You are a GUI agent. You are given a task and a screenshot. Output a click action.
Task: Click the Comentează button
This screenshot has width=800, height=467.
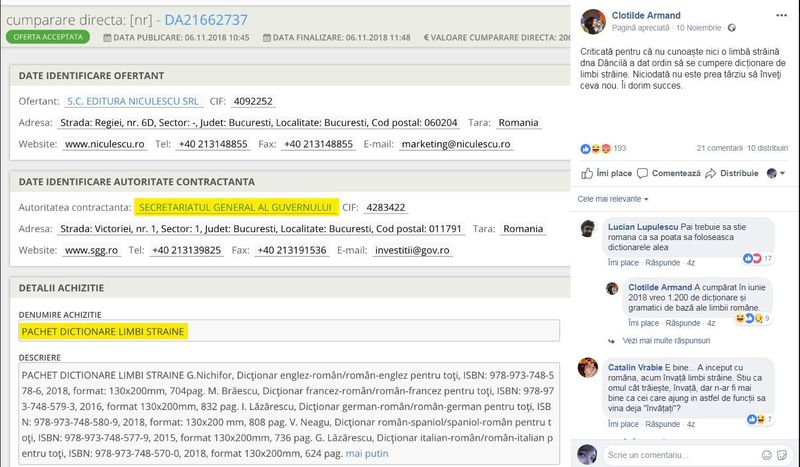tap(669, 173)
